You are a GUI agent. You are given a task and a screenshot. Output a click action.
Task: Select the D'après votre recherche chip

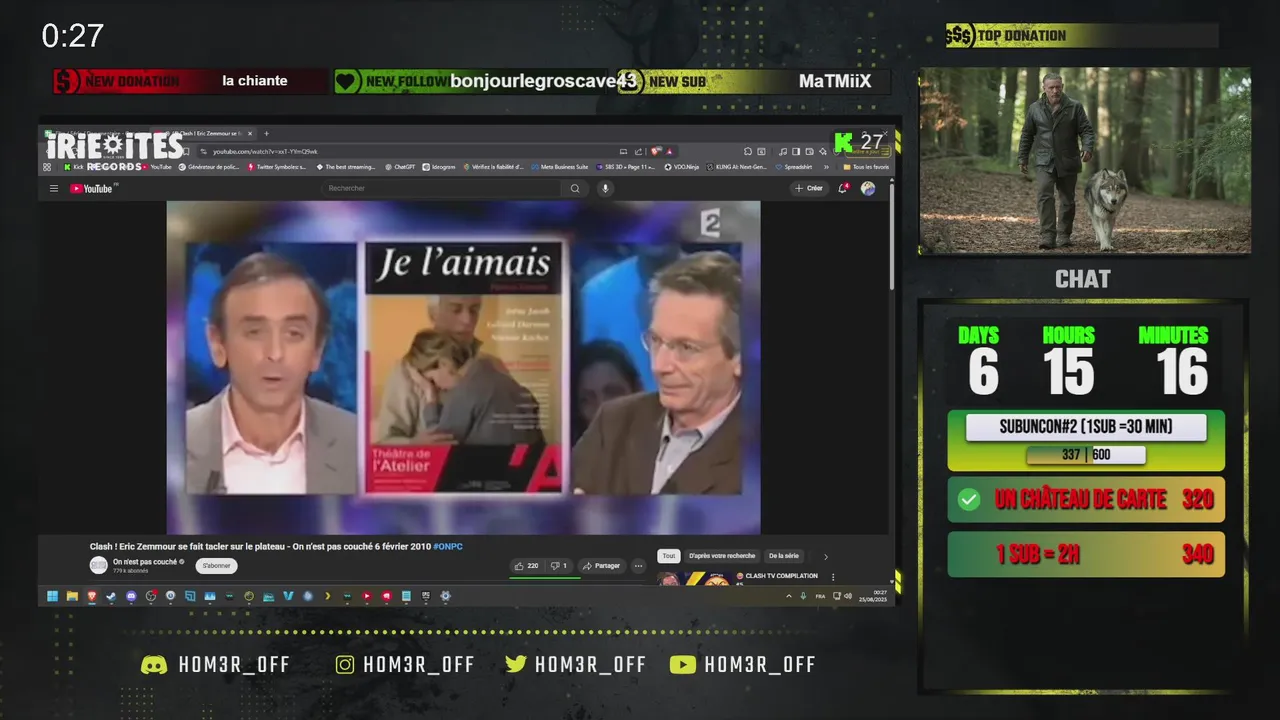click(722, 556)
